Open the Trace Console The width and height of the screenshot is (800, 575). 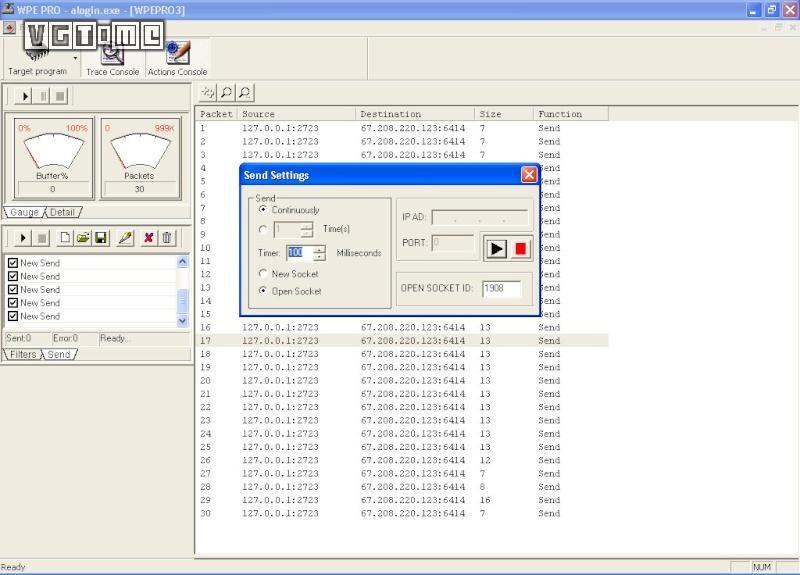coord(112,59)
